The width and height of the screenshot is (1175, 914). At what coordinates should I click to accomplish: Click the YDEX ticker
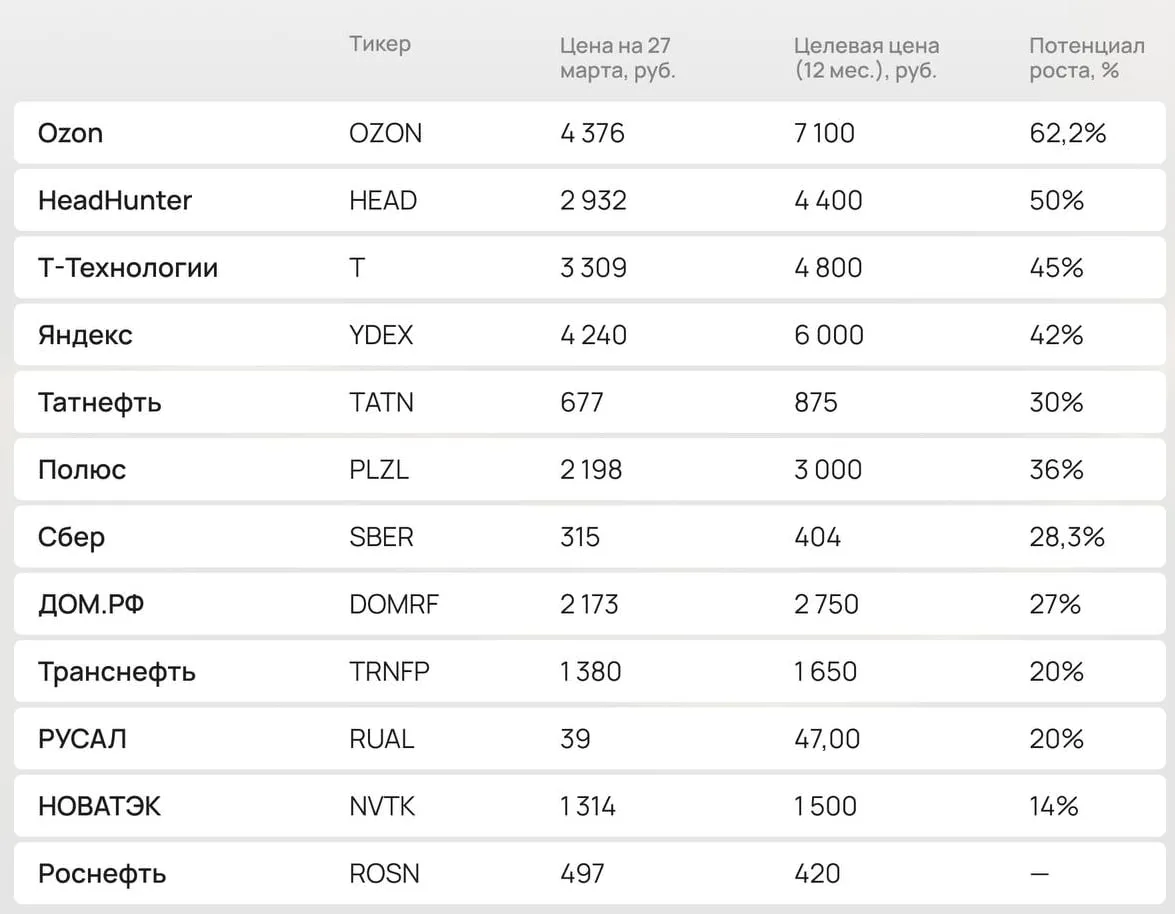point(381,335)
